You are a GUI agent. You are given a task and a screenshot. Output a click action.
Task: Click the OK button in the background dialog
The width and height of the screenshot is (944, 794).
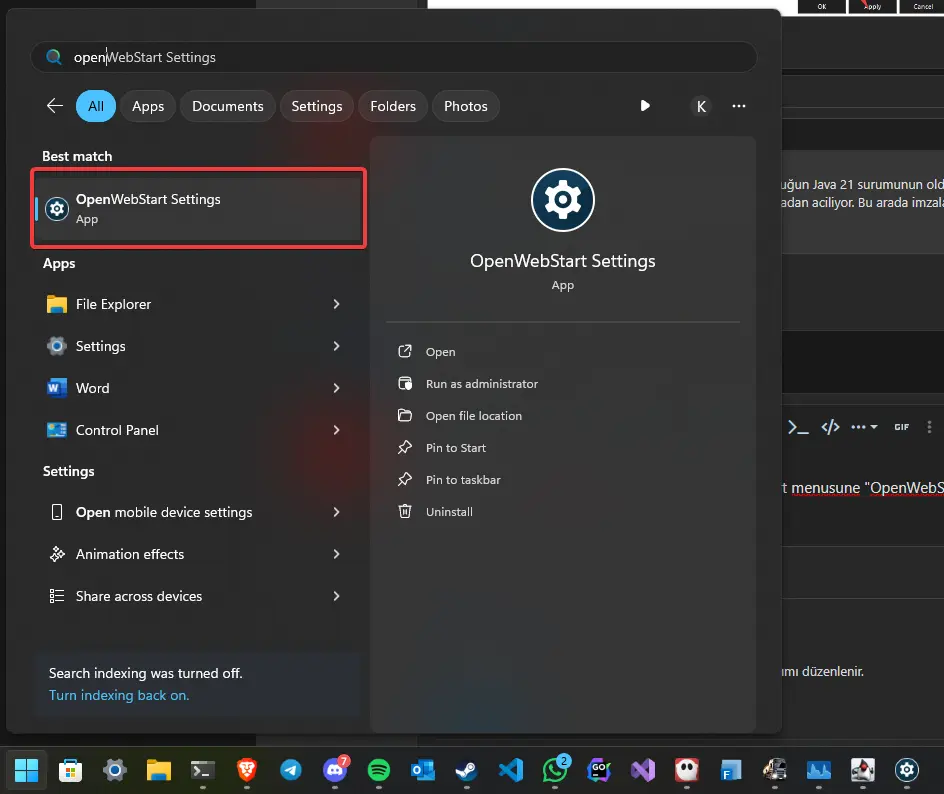click(x=822, y=7)
